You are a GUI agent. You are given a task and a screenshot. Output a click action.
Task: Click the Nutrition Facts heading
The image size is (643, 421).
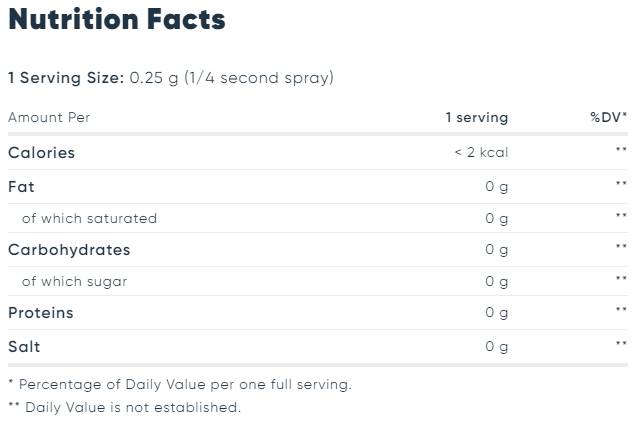point(117,19)
